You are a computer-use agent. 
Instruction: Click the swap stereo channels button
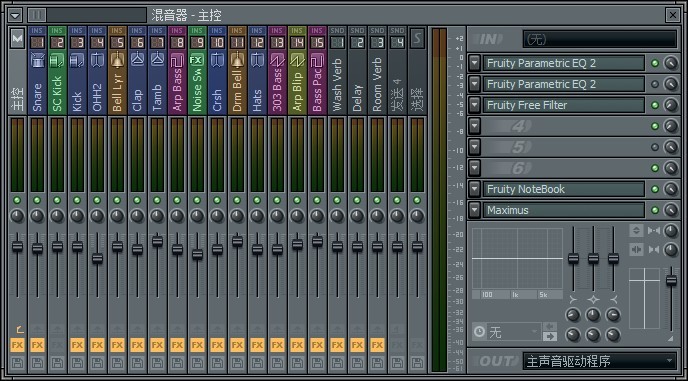point(636,250)
